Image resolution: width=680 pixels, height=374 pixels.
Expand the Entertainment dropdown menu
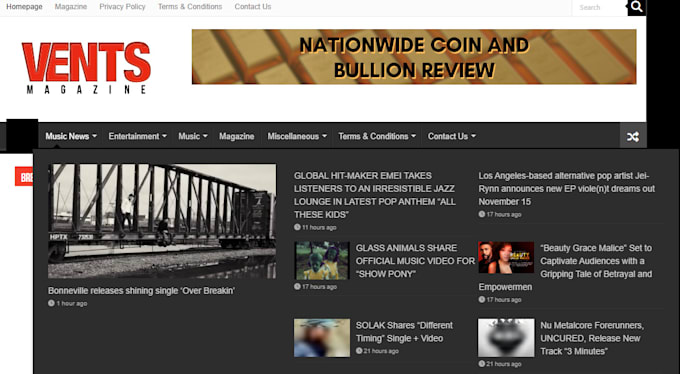[x=137, y=136]
